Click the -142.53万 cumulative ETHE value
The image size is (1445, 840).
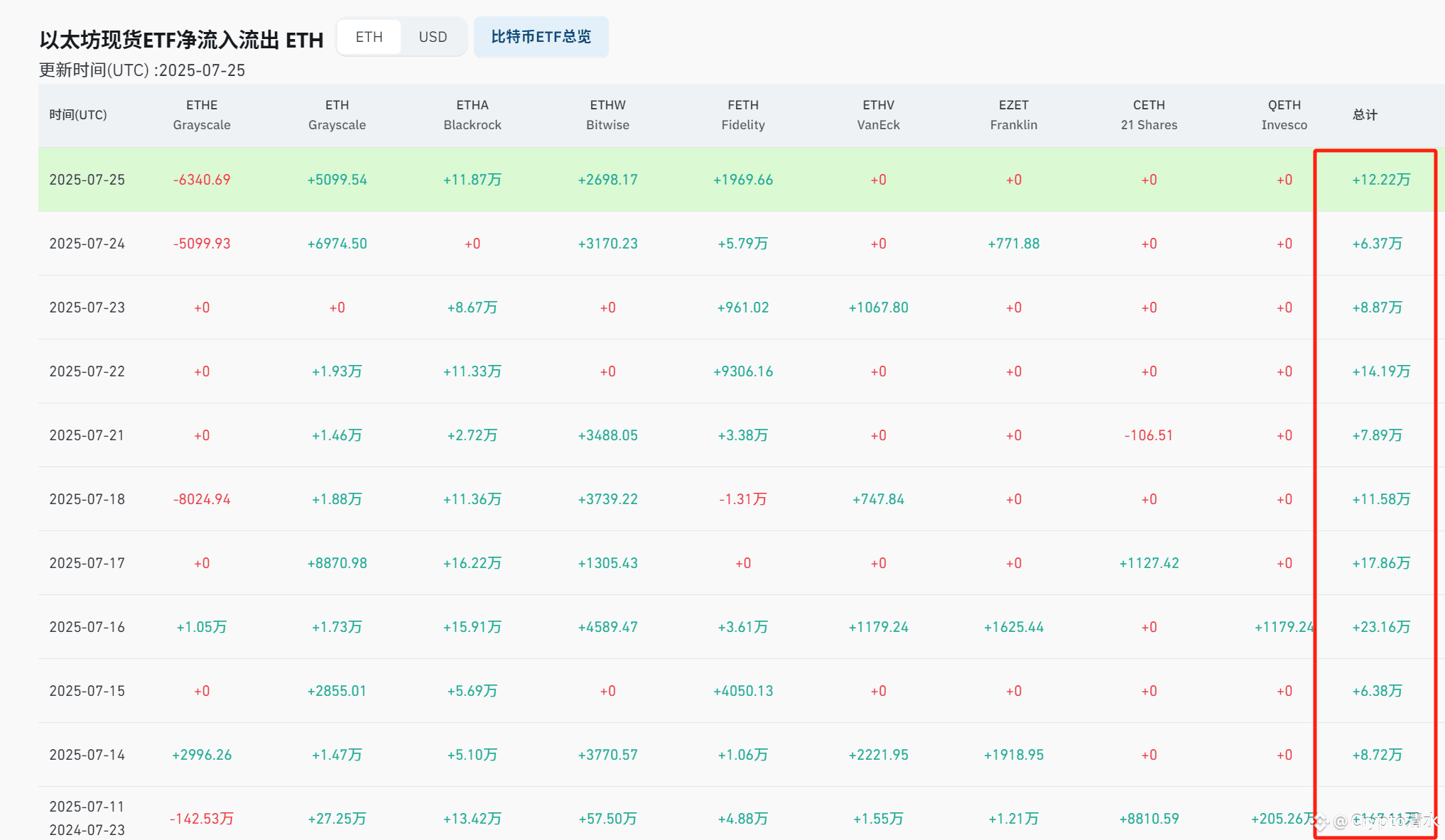(x=202, y=819)
